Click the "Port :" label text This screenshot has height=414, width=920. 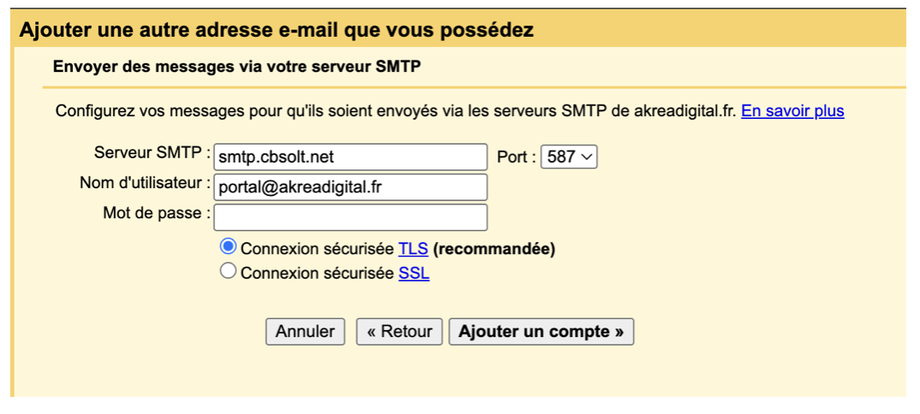(x=516, y=157)
